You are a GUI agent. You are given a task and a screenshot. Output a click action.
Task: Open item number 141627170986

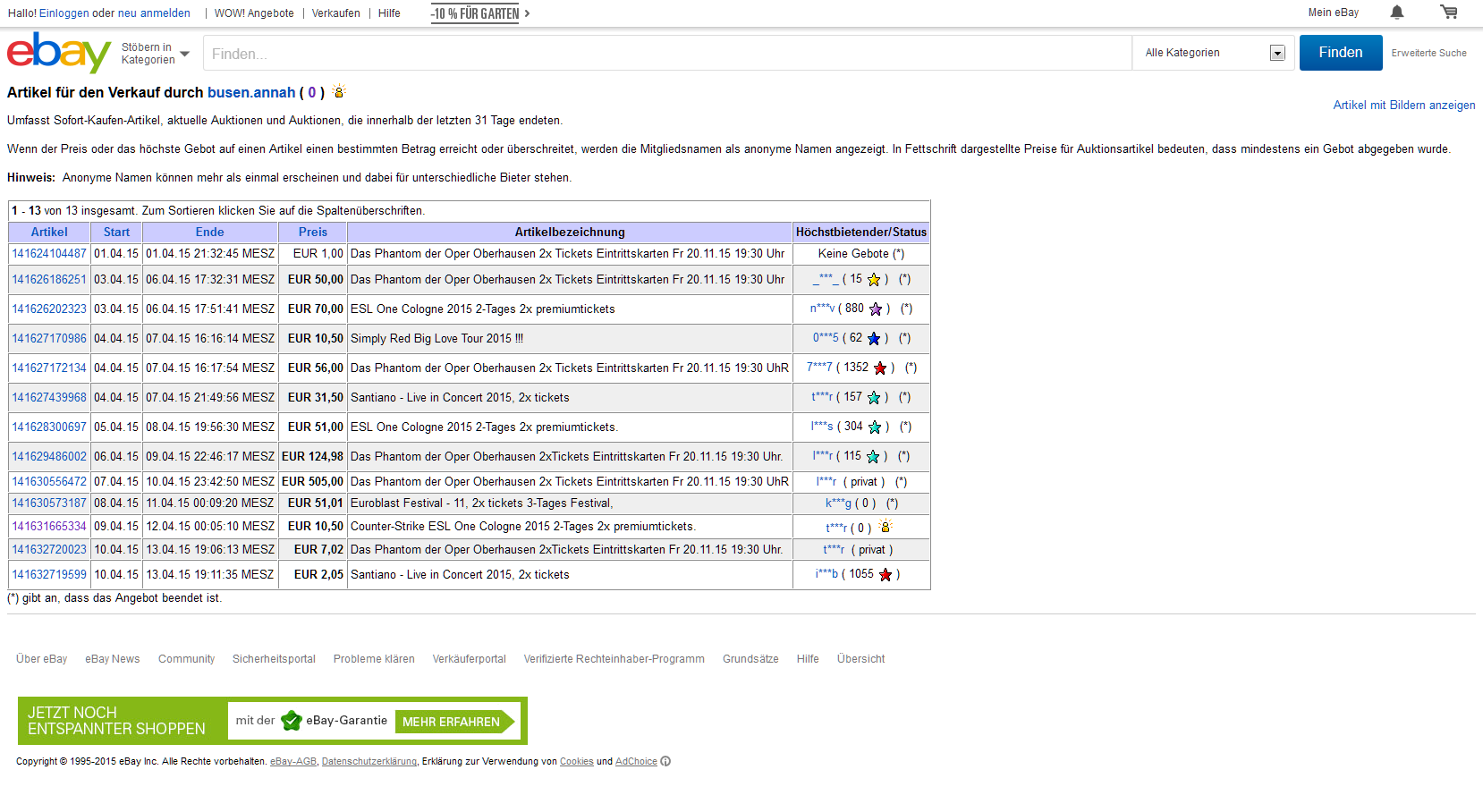(49, 339)
